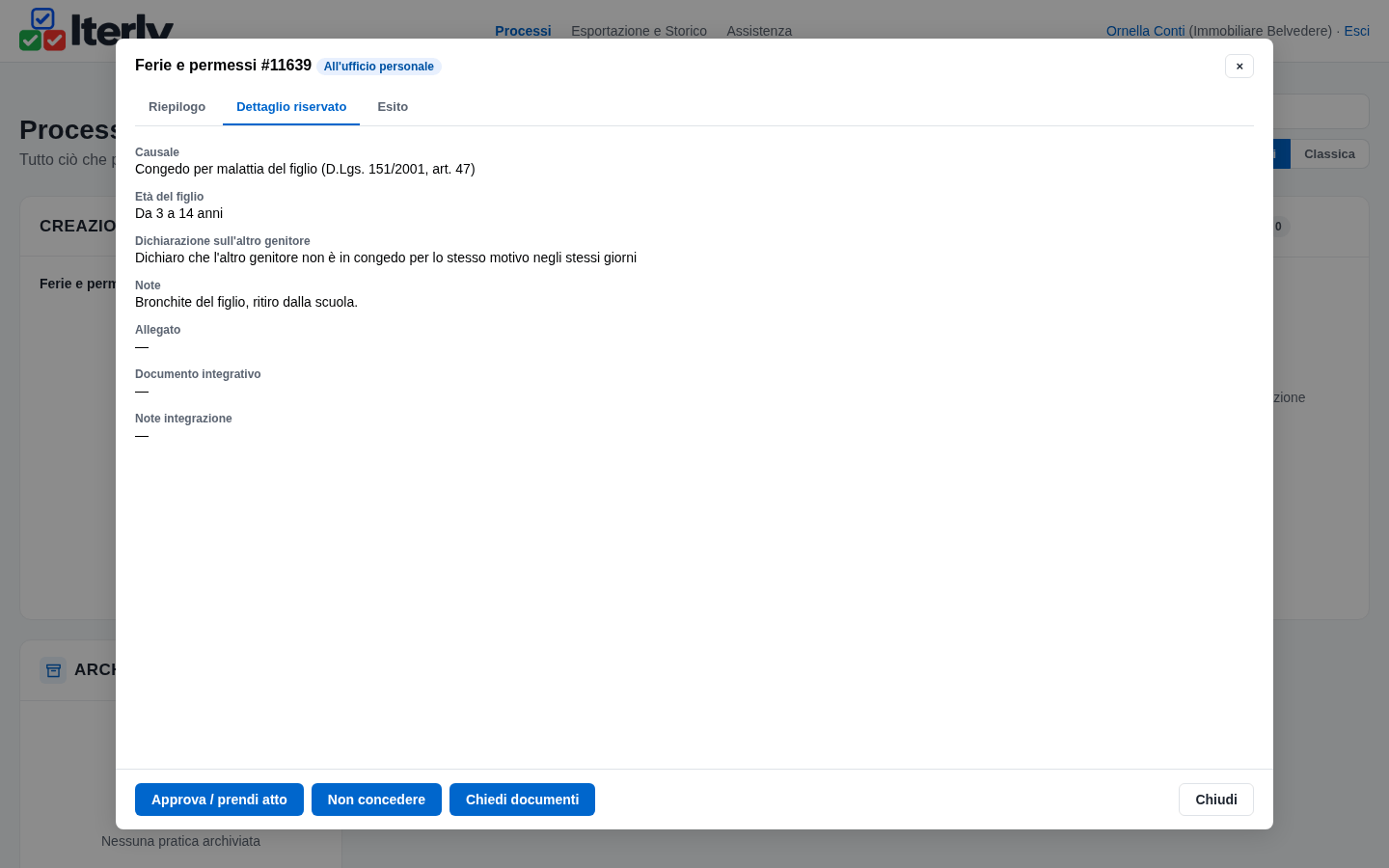Click the Dichiarazione sull'altro genitore label
1389x868 pixels.
coord(222,241)
